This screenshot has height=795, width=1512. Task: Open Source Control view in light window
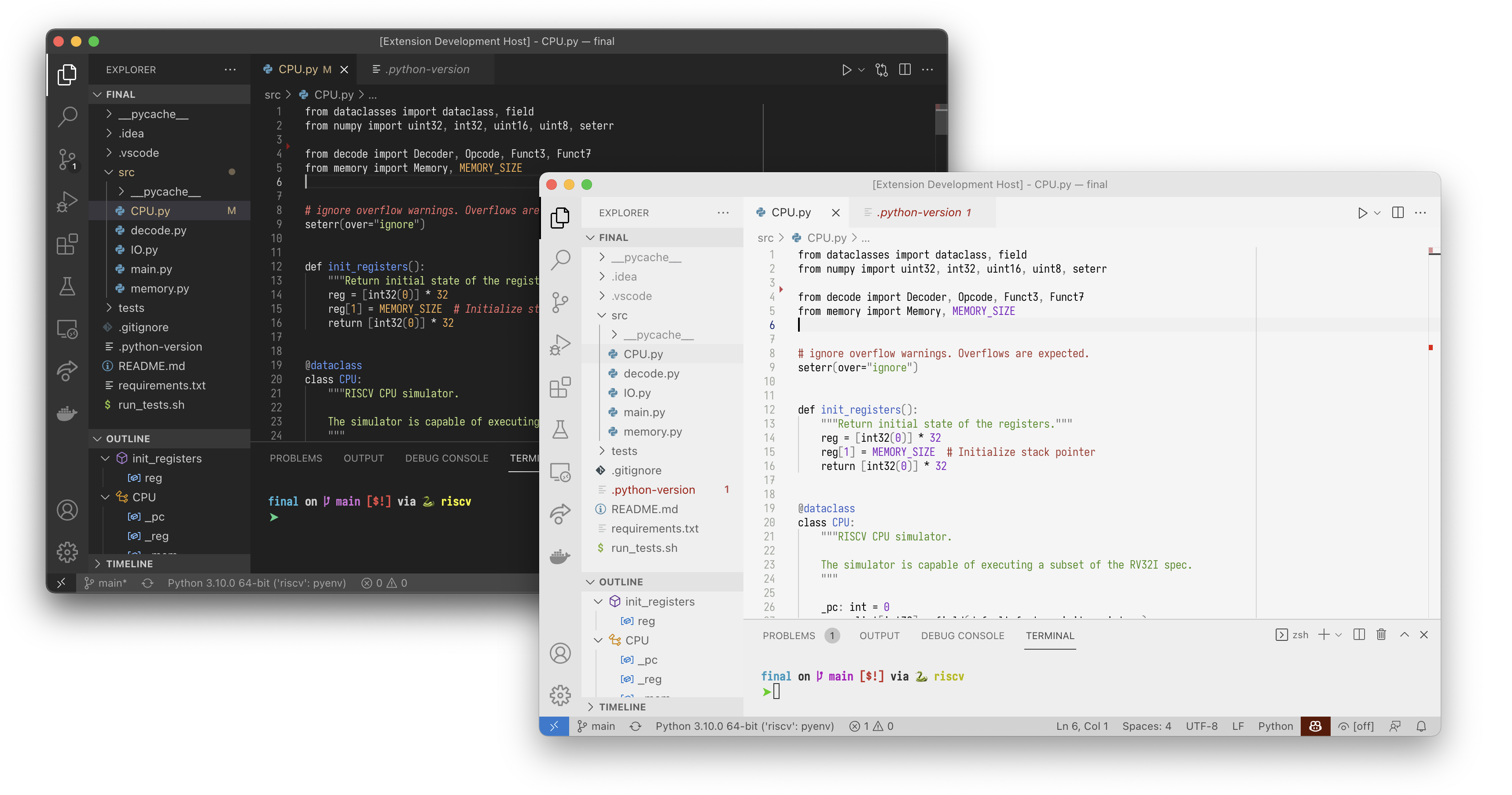click(x=560, y=303)
